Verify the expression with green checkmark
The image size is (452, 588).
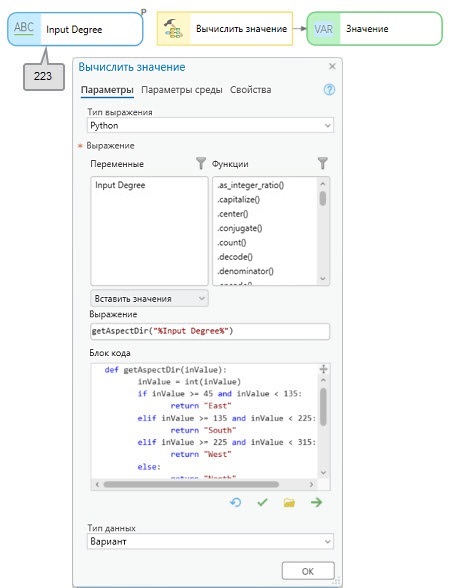point(262,502)
